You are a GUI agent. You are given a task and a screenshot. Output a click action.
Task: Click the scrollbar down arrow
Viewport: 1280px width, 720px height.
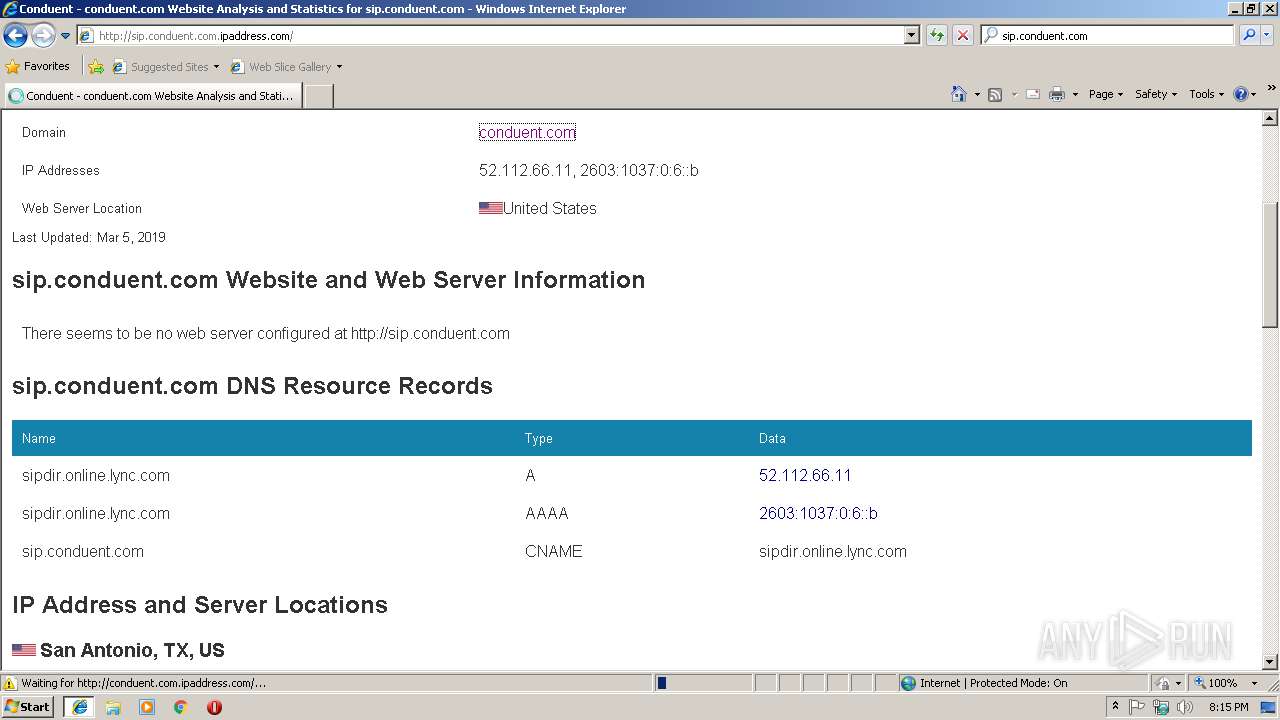coord(1270,662)
